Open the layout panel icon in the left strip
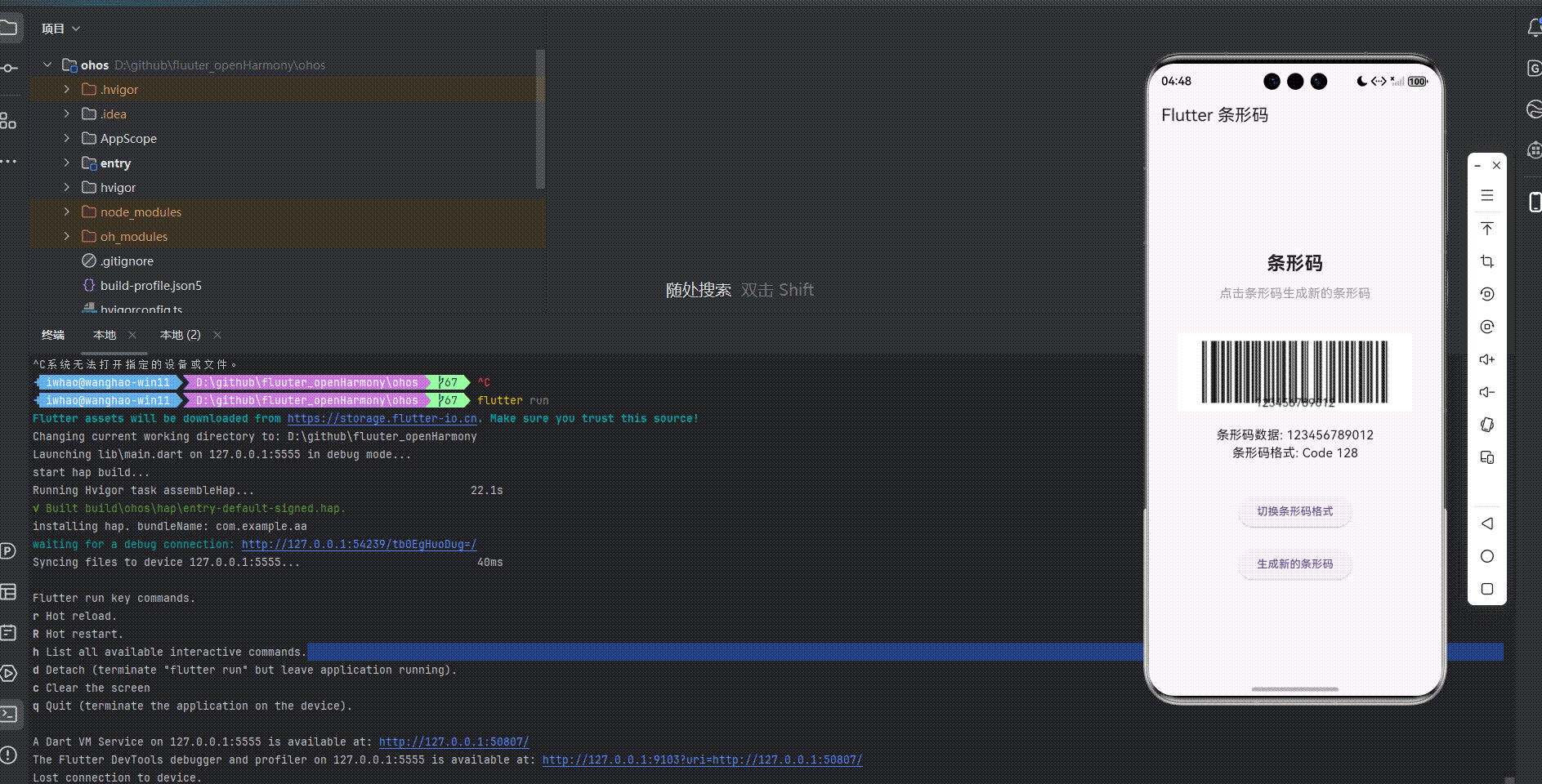Image resolution: width=1542 pixels, height=784 pixels. (x=8, y=591)
